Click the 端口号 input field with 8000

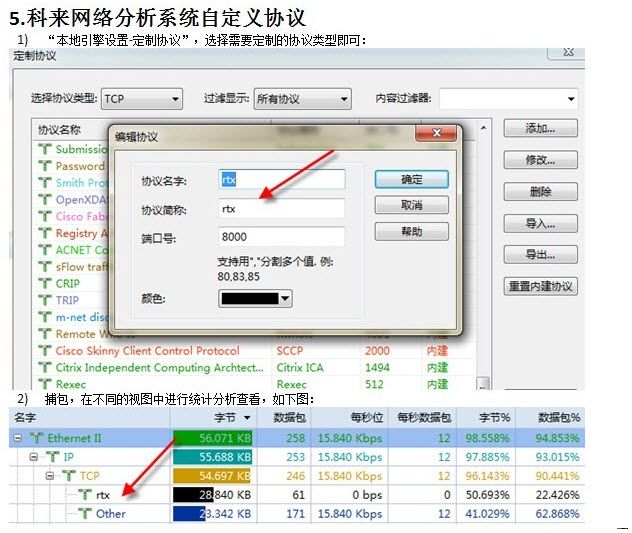click(x=282, y=237)
